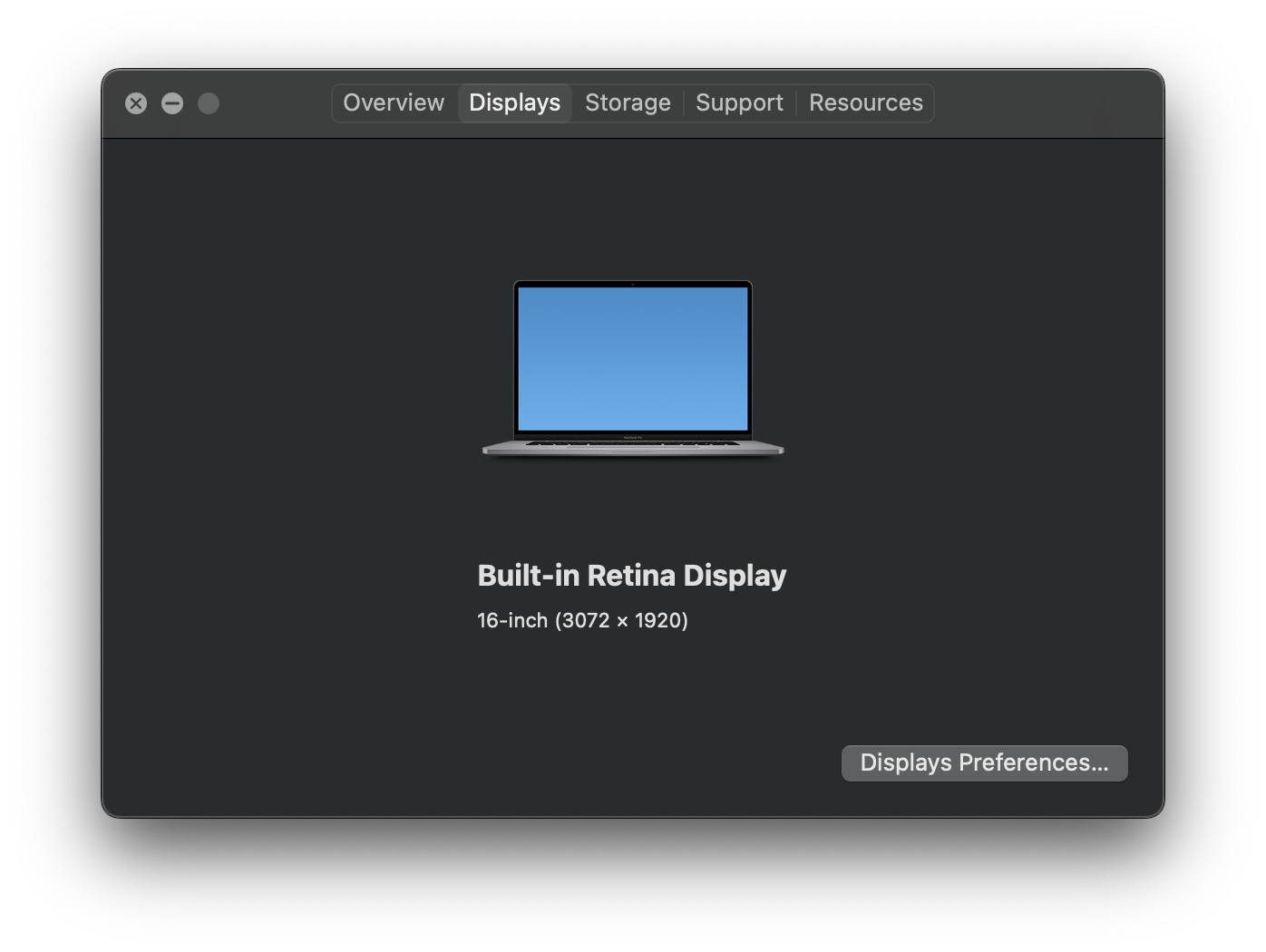Go to the Support tab
This screenshot has width=1266, height=952.
tap(739, 102)
